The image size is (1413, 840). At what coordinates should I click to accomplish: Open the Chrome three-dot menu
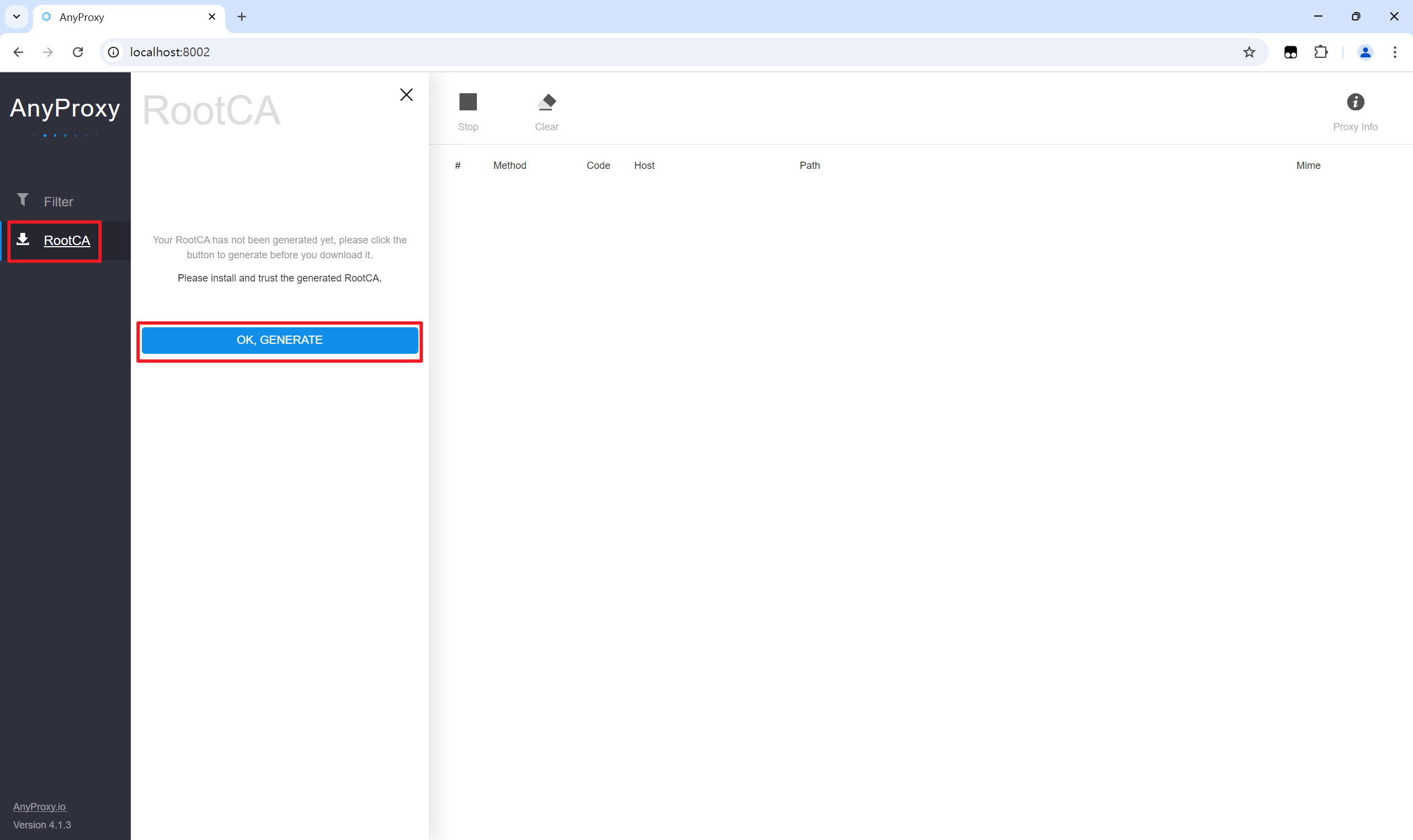[1394, 52]
